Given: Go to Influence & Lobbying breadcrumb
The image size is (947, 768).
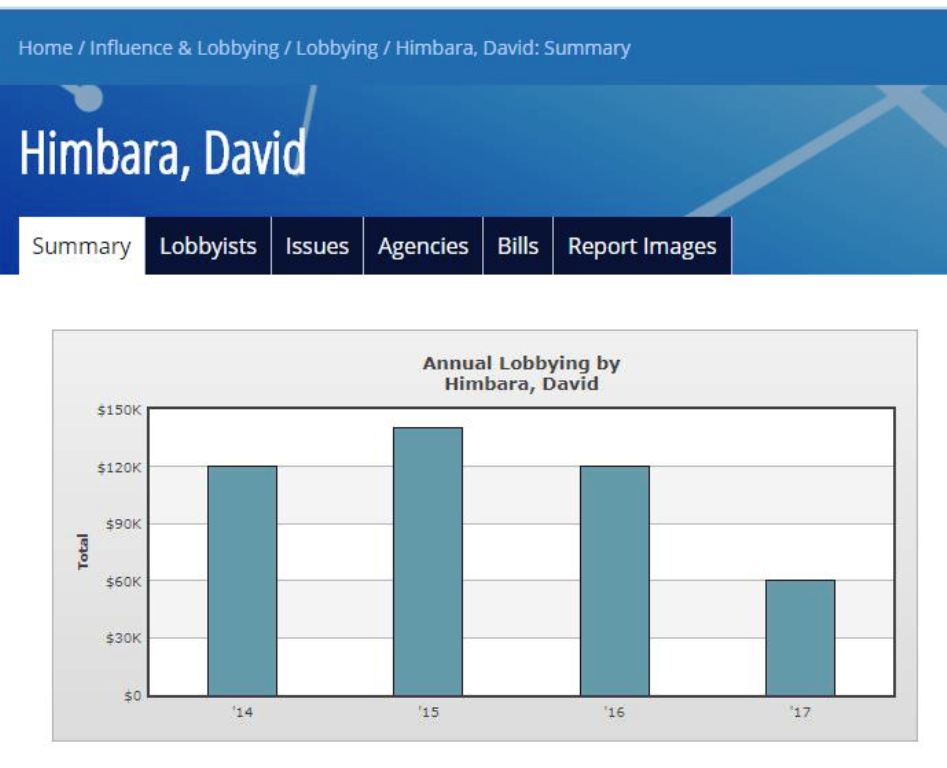Looking at the screenshot, I should (x=184, y=48).
